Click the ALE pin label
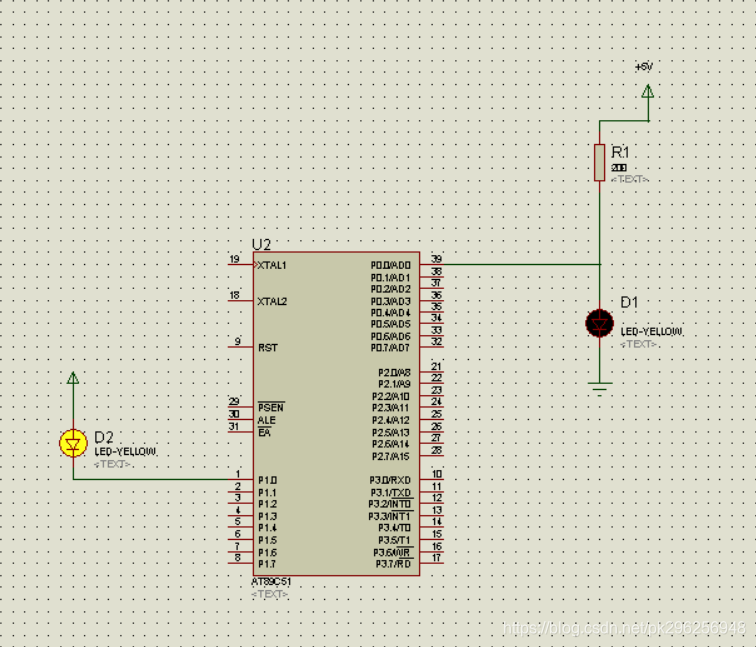This screenshot has width=756, height=647. tap(266, 420)
